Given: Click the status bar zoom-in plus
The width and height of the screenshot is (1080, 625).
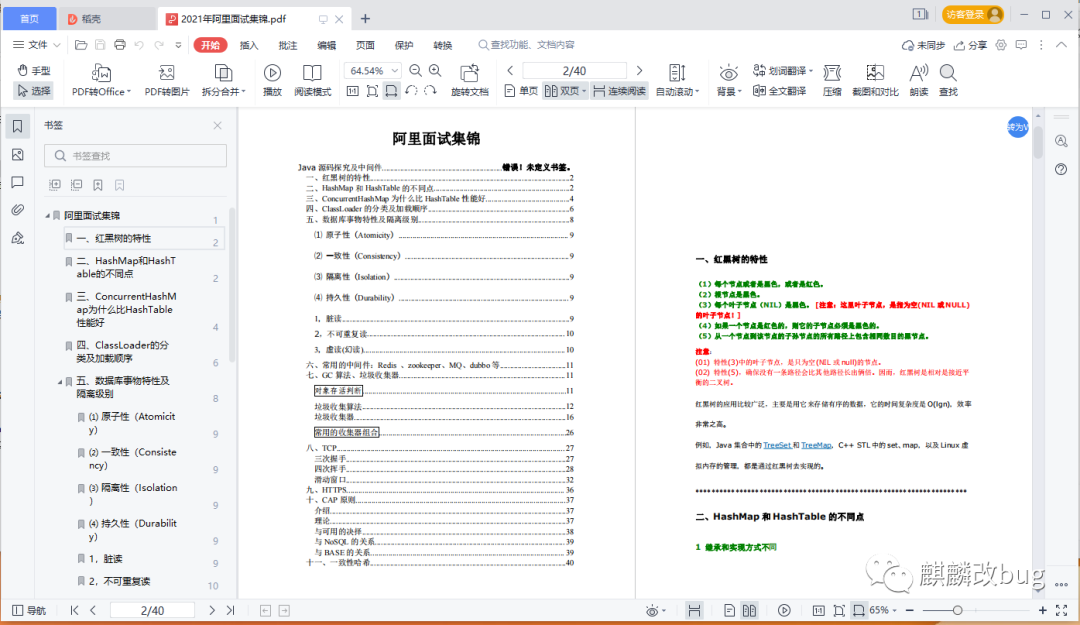Looking at the screenshot, I should pos(1042,611).
